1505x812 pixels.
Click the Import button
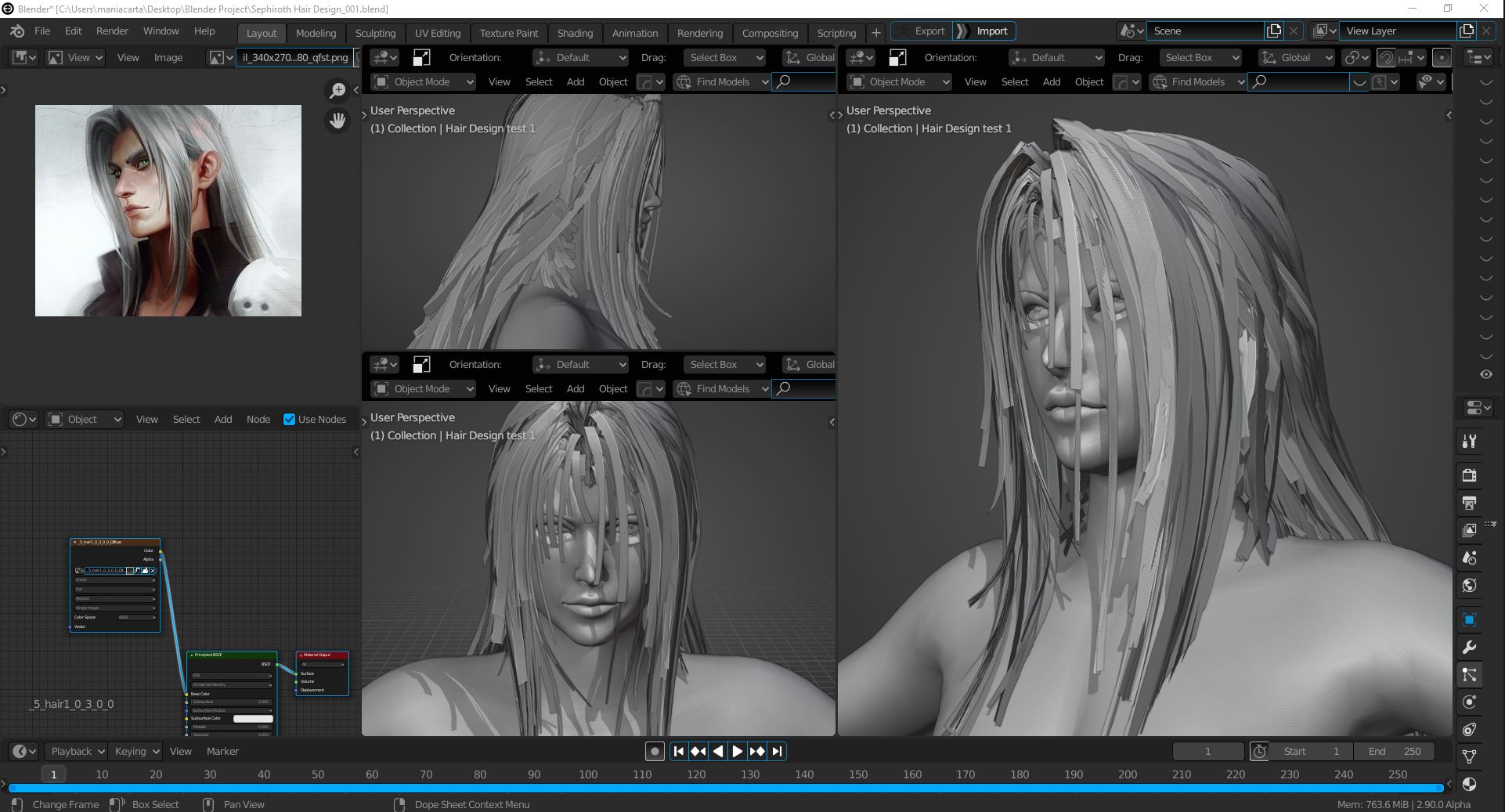pos(985,31)
